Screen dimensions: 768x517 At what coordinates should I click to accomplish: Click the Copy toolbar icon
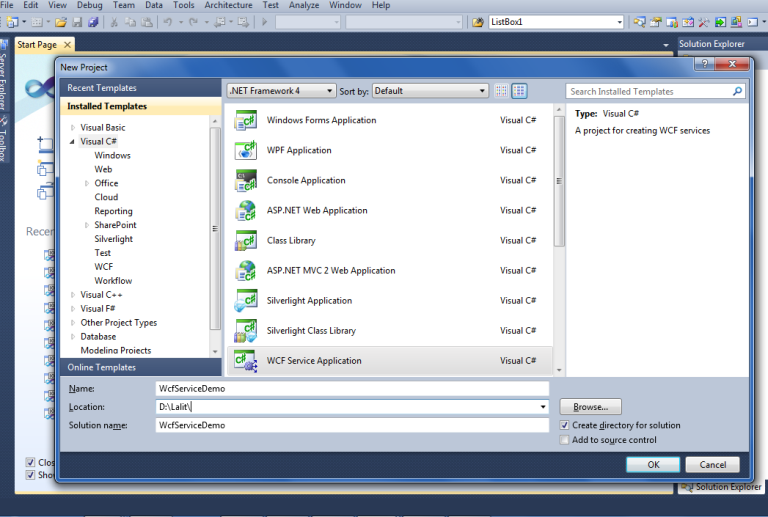tap(130, 22)
